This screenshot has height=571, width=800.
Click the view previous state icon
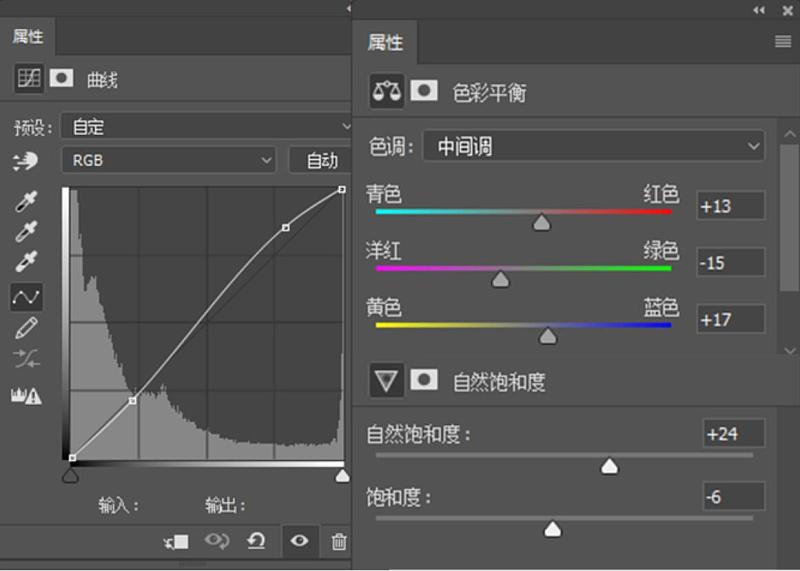click(217, 540)
